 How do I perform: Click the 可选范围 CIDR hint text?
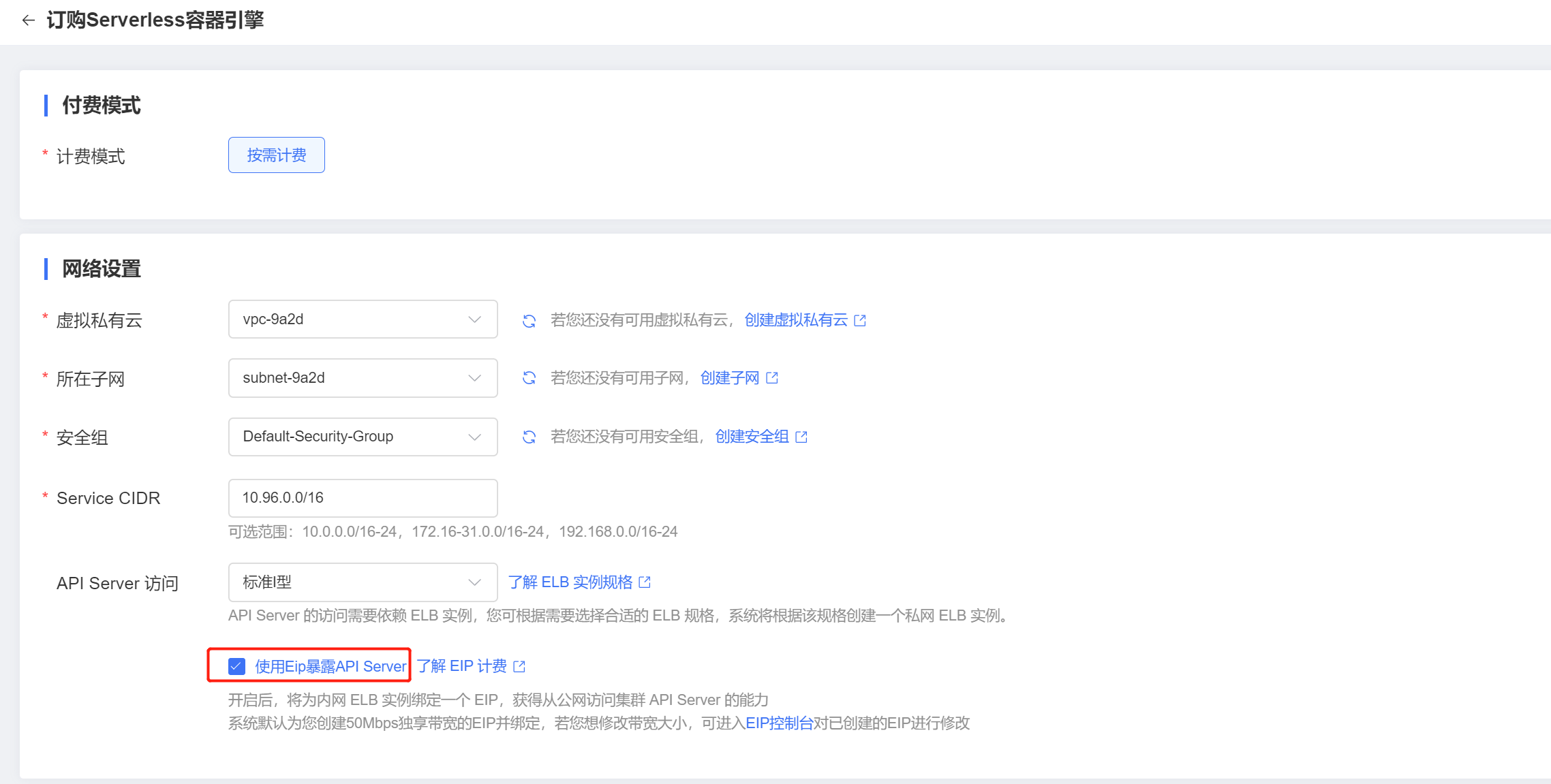[452, 532]
